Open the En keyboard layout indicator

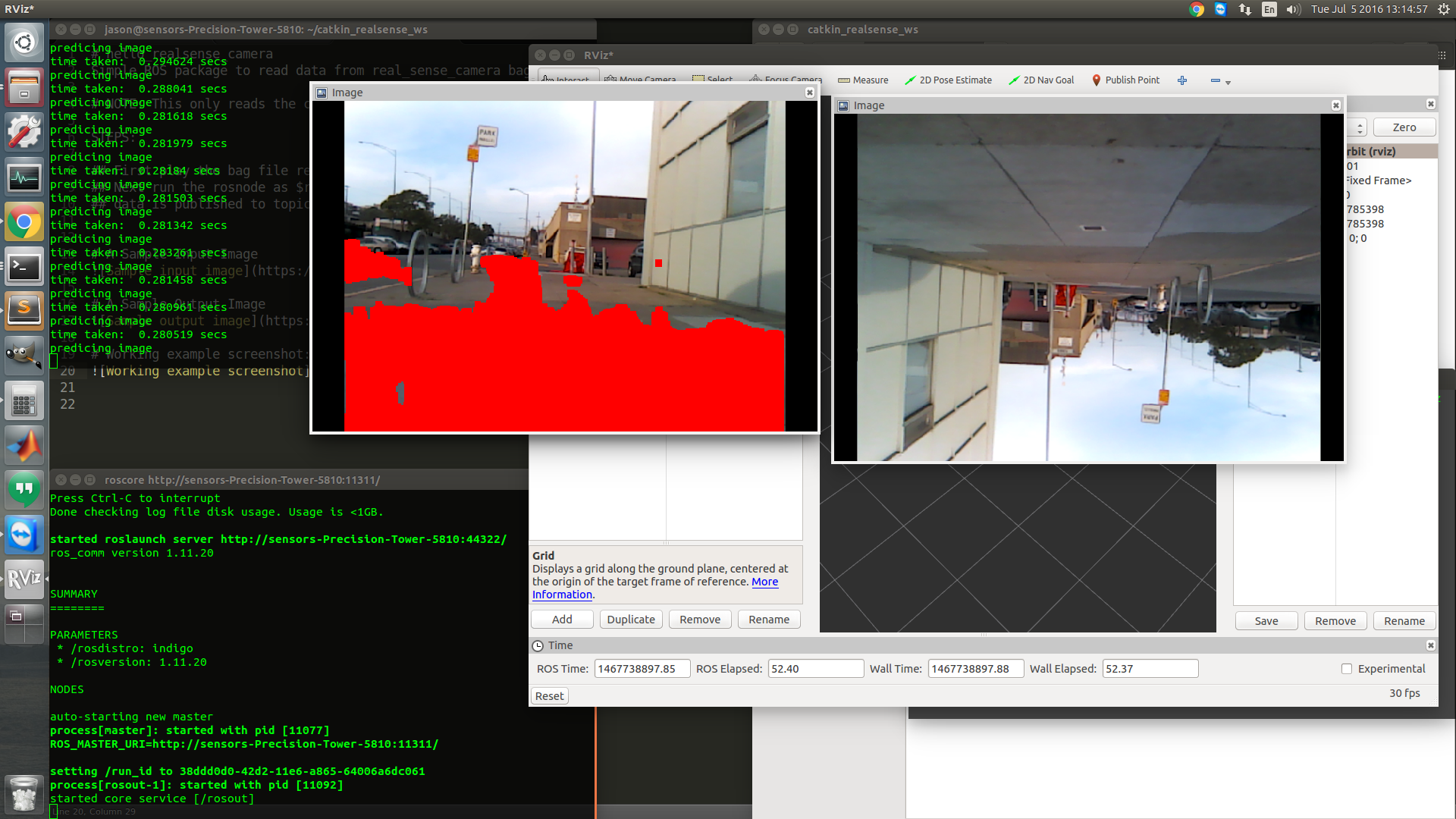1269,9
